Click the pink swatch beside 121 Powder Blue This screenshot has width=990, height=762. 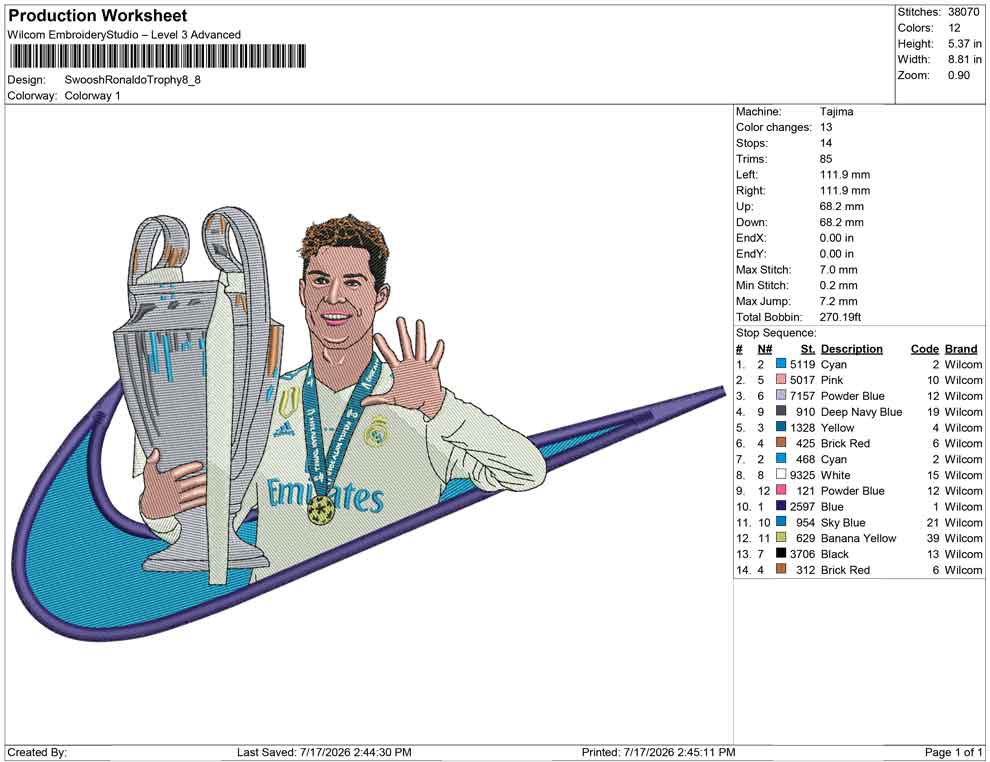tap(781, 490)
